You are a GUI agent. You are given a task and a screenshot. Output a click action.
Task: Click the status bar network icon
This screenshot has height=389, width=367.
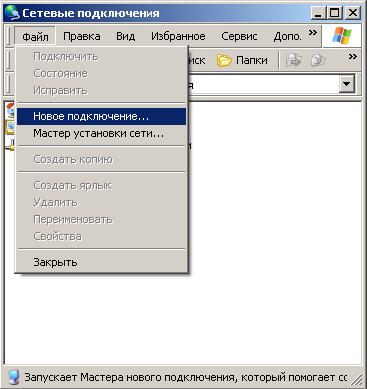pos(13,378)
